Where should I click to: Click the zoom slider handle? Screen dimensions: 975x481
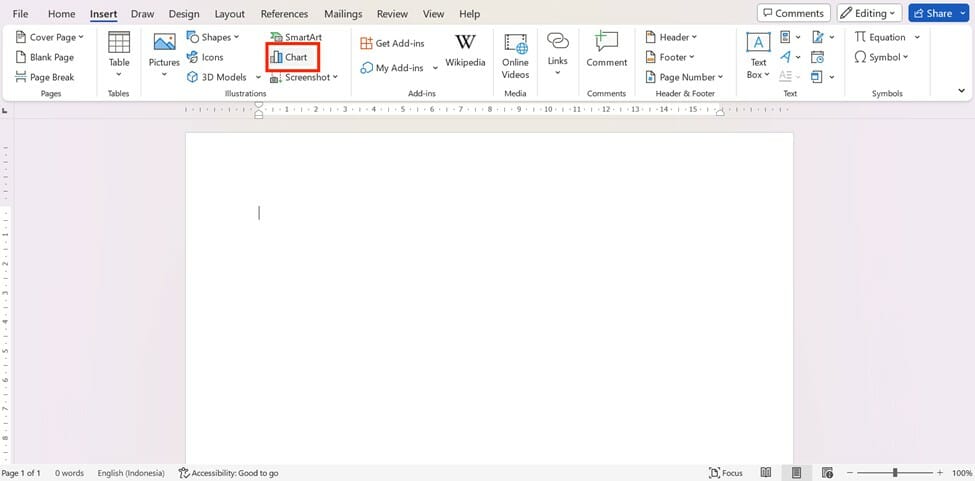[895, 473]
